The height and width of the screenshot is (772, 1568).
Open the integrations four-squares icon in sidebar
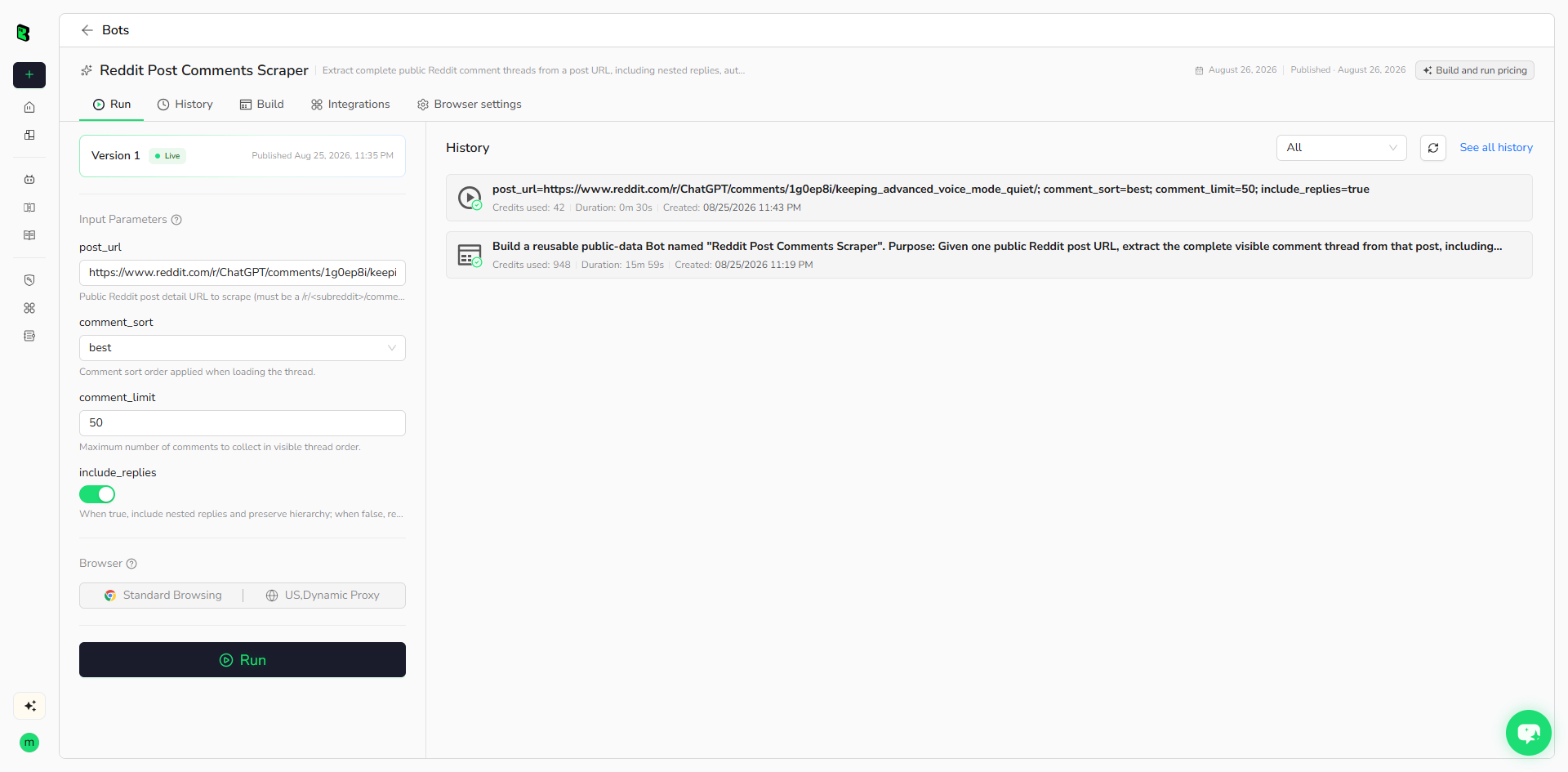[x=29, y=308]
